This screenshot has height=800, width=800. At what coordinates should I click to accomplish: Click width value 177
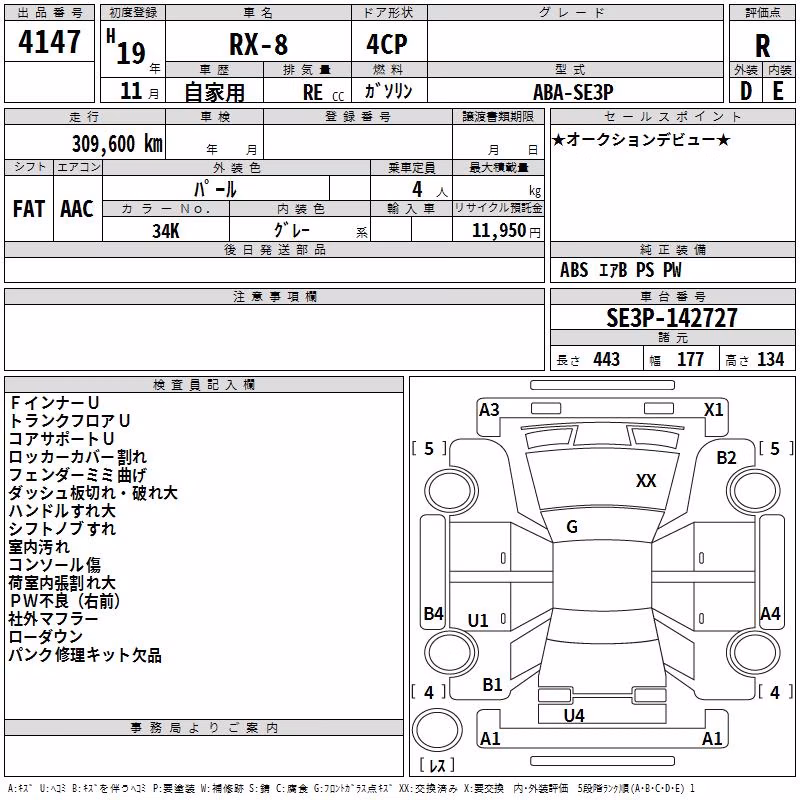[690, 360]
